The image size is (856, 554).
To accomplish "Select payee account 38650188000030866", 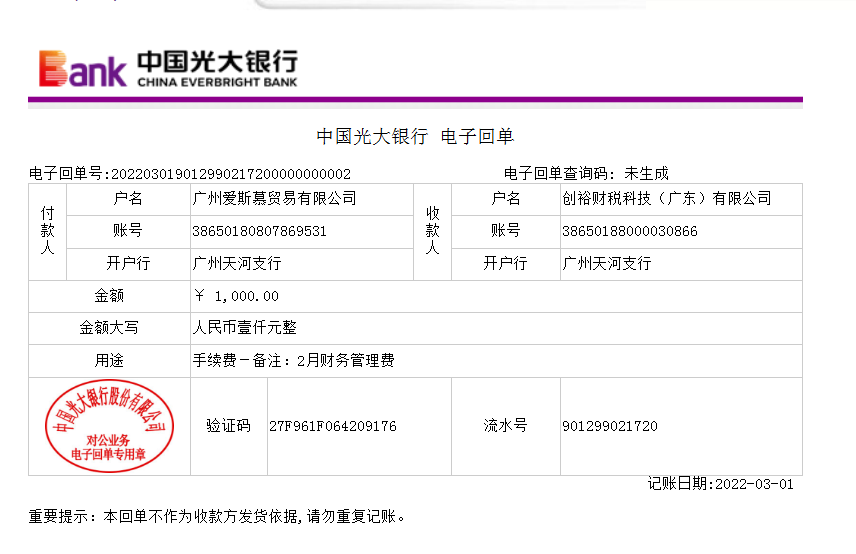I will click(x=630, y=231).
